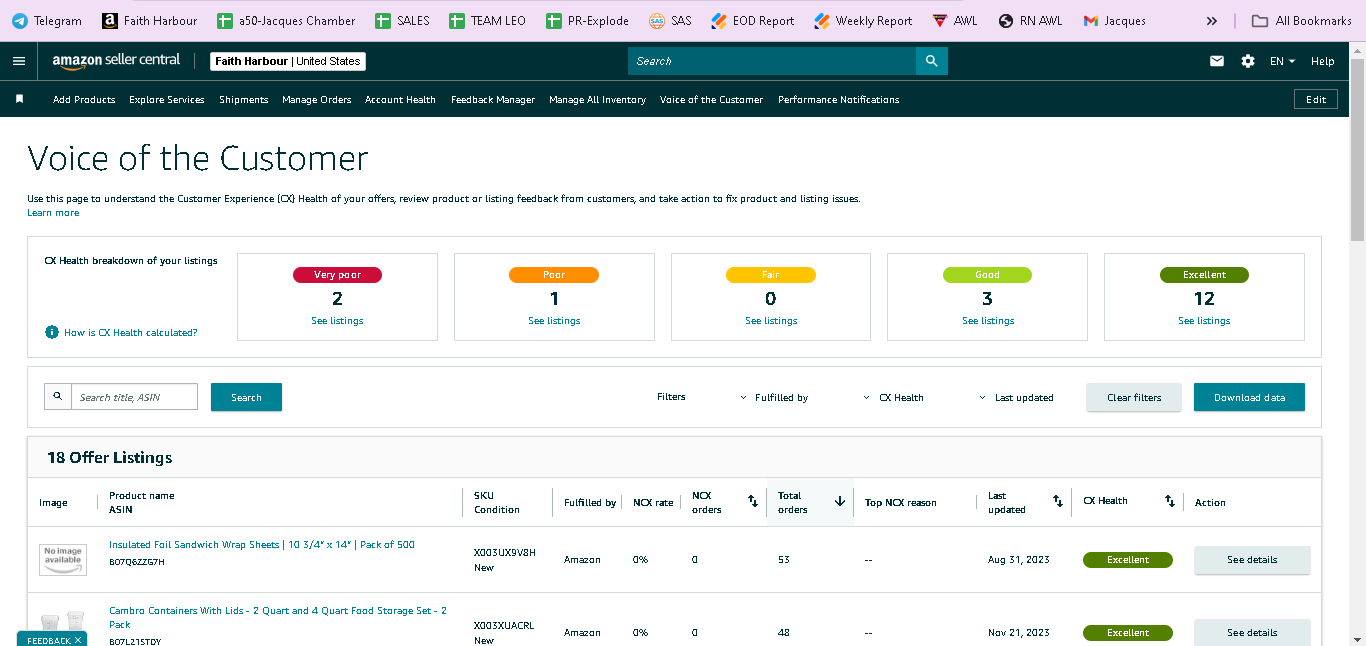Viewport: 1366px width, 646px height.
Task: Open RN AWL bookmark
Action: (1032, 20)
